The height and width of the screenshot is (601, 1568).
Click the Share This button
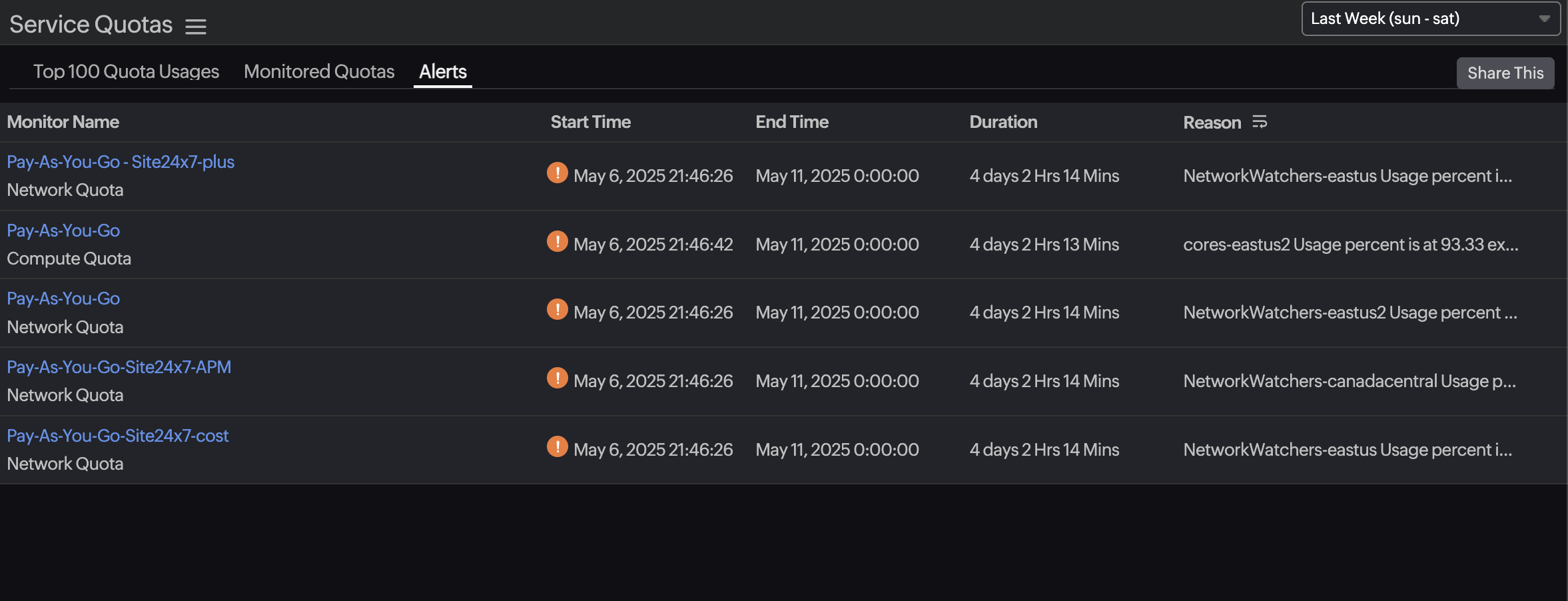[x=1505, y=73]
